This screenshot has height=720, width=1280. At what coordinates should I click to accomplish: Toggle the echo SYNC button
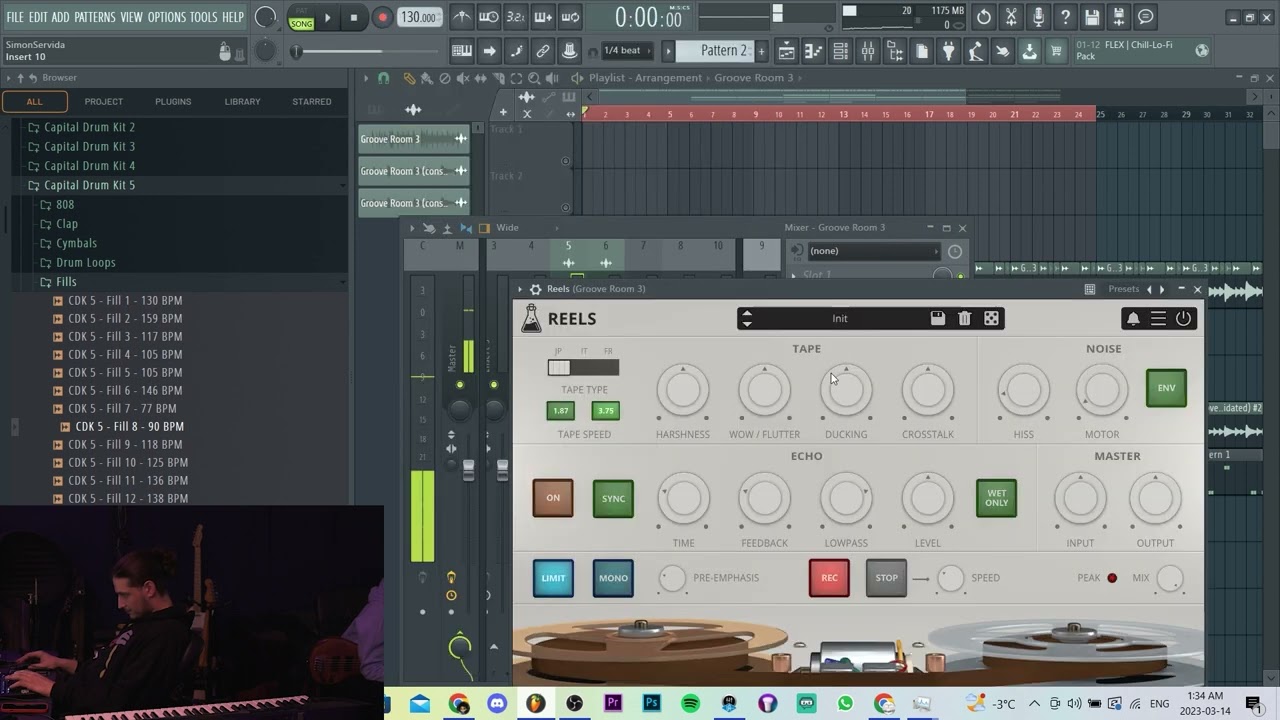coord(613,498)
